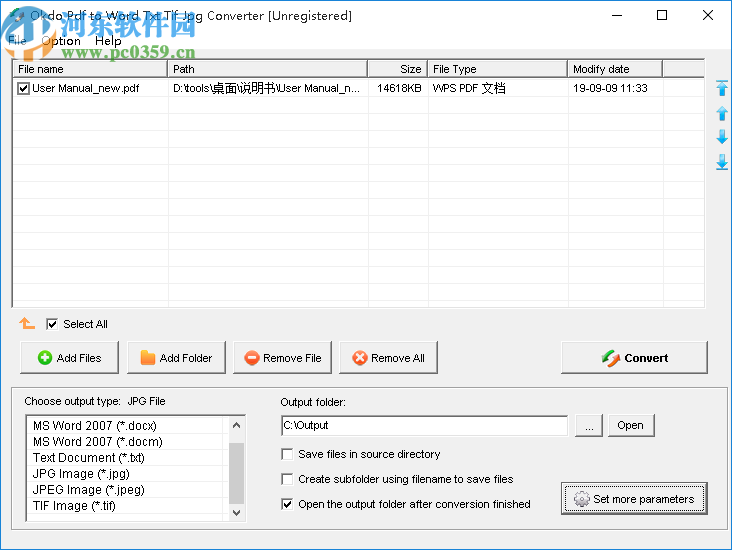Minimize the converter window
The image size is (732, 550).
coord(617,15)
